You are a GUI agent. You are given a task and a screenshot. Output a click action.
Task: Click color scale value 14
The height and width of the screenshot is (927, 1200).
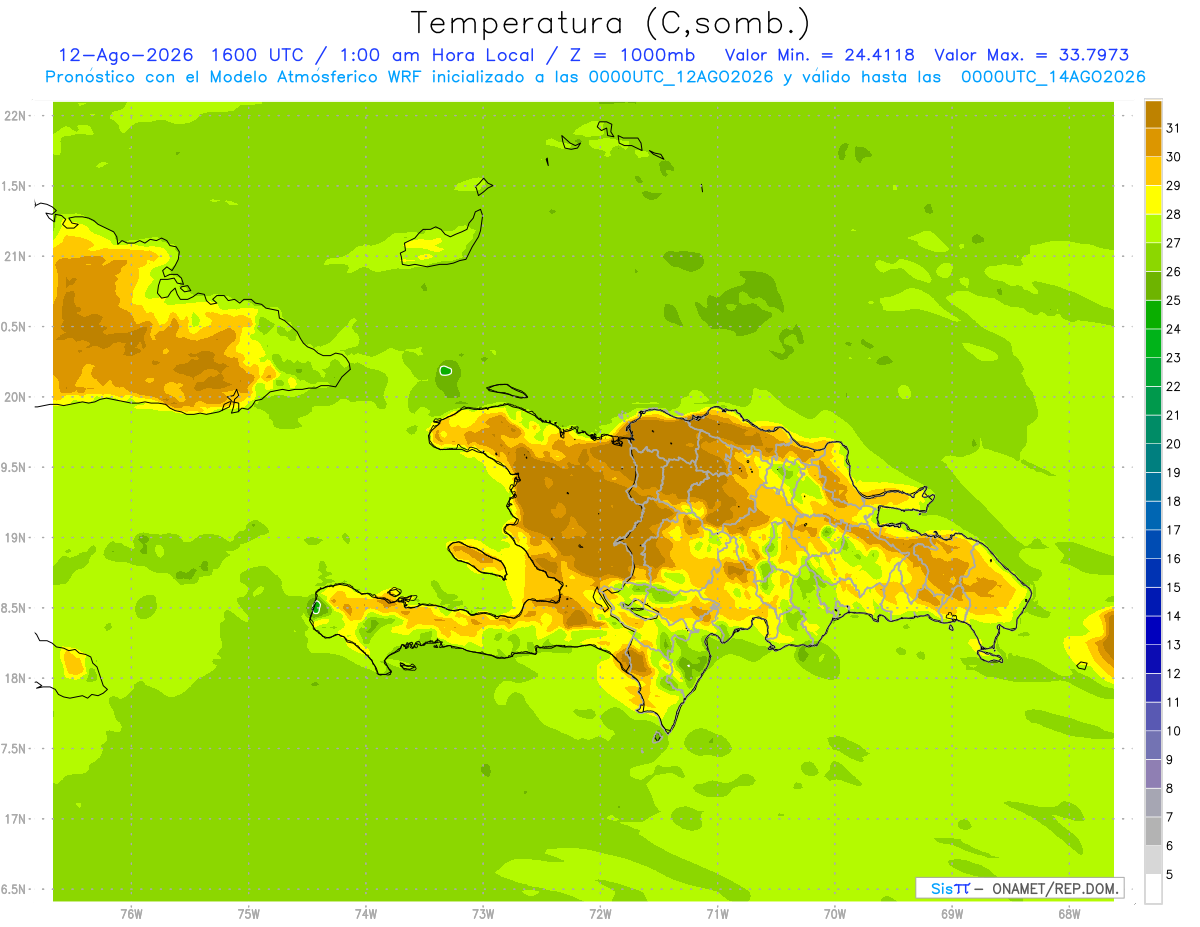coord(1173,616)
